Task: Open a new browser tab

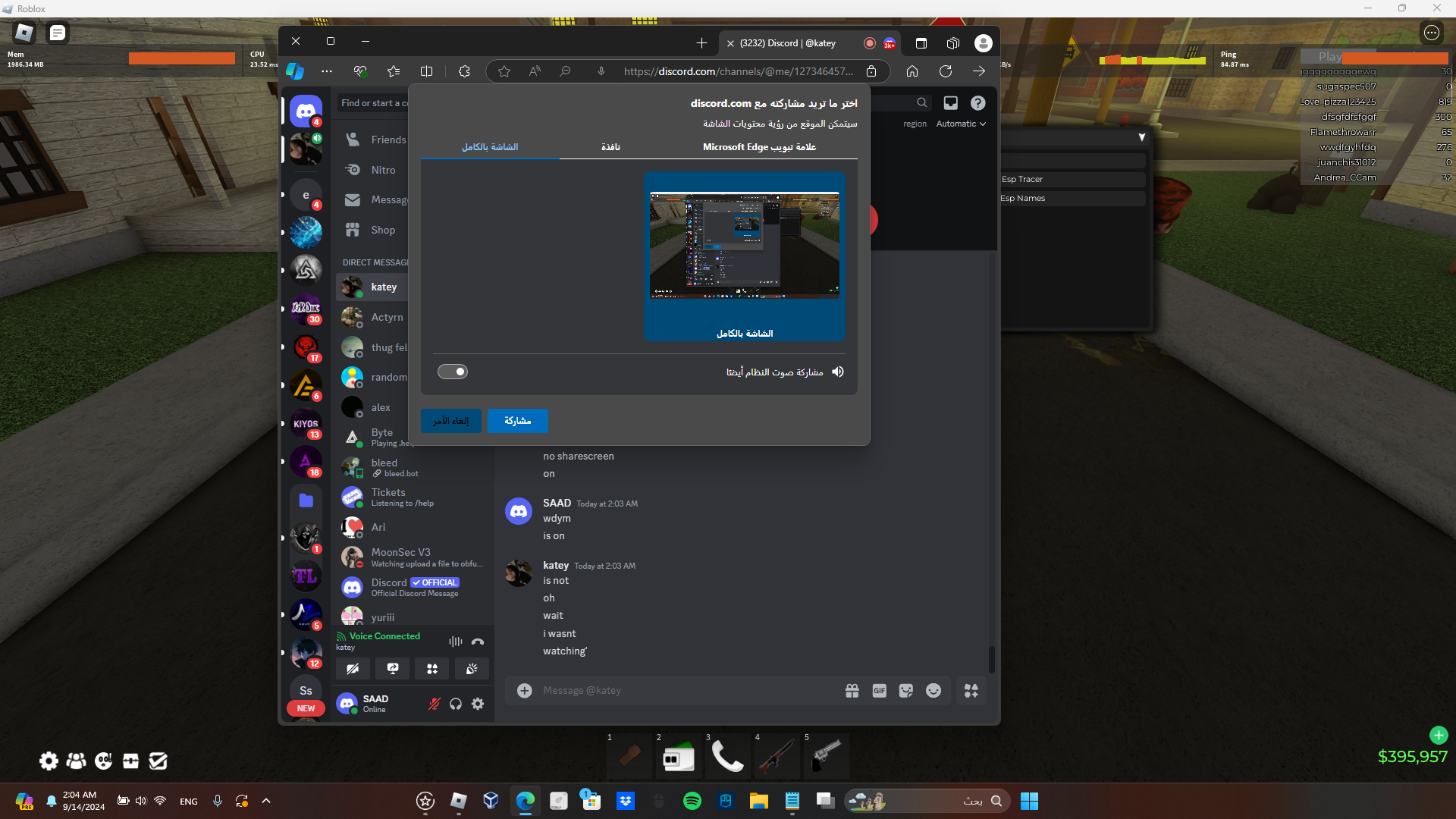Action: pos(701,43)
